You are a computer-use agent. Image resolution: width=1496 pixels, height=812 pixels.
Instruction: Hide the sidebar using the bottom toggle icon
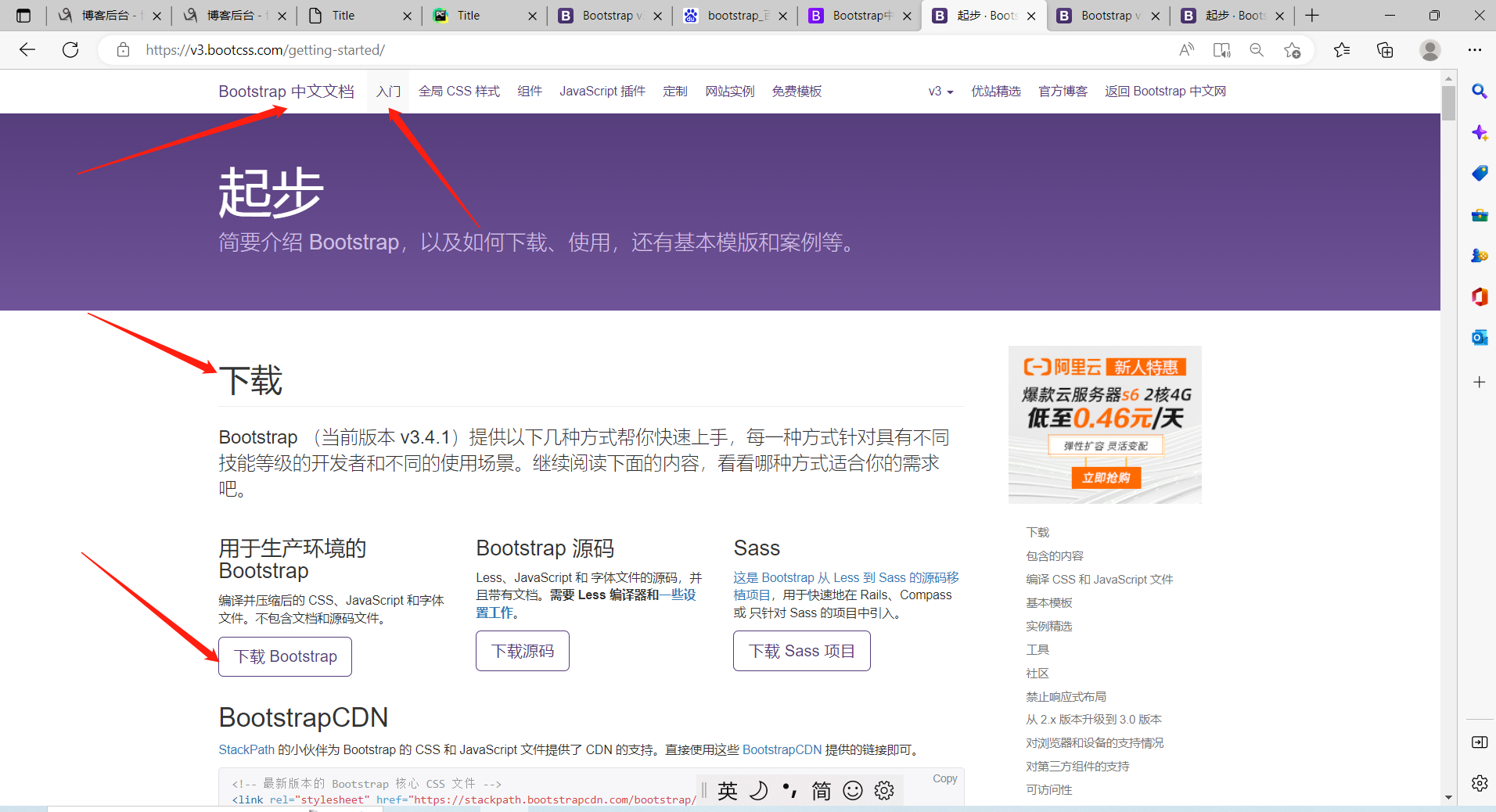click(x=1480, y=742)
